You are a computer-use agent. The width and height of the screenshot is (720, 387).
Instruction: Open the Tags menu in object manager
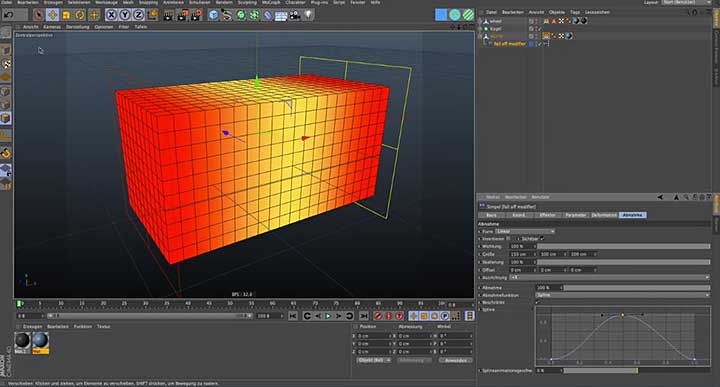[x=575, y=12]
